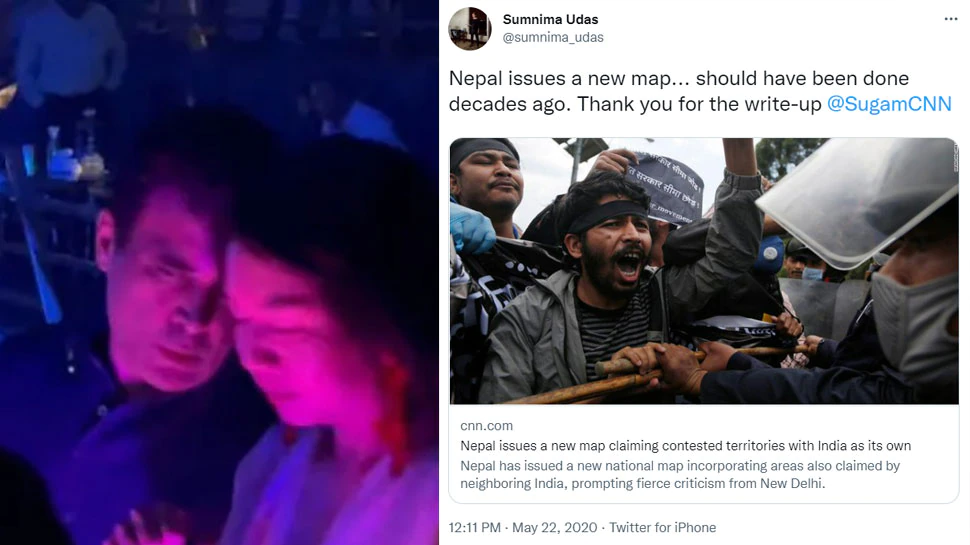Click the cnn.com domain label
970x545 pixels.
pos(486,426)
